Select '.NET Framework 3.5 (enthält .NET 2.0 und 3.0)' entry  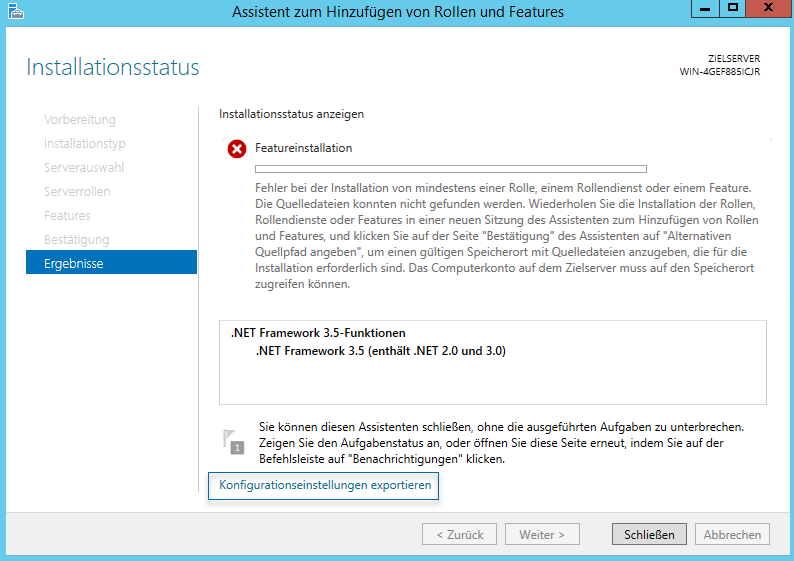coord(381,351)
